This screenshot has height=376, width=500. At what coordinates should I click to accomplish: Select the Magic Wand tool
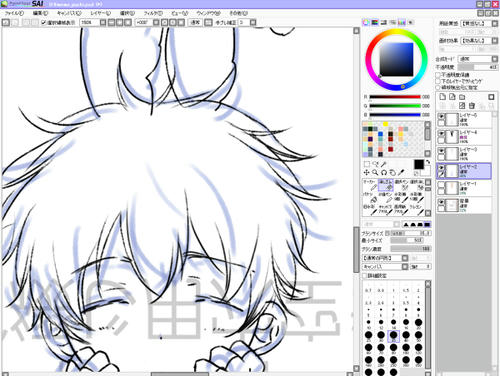384,164
